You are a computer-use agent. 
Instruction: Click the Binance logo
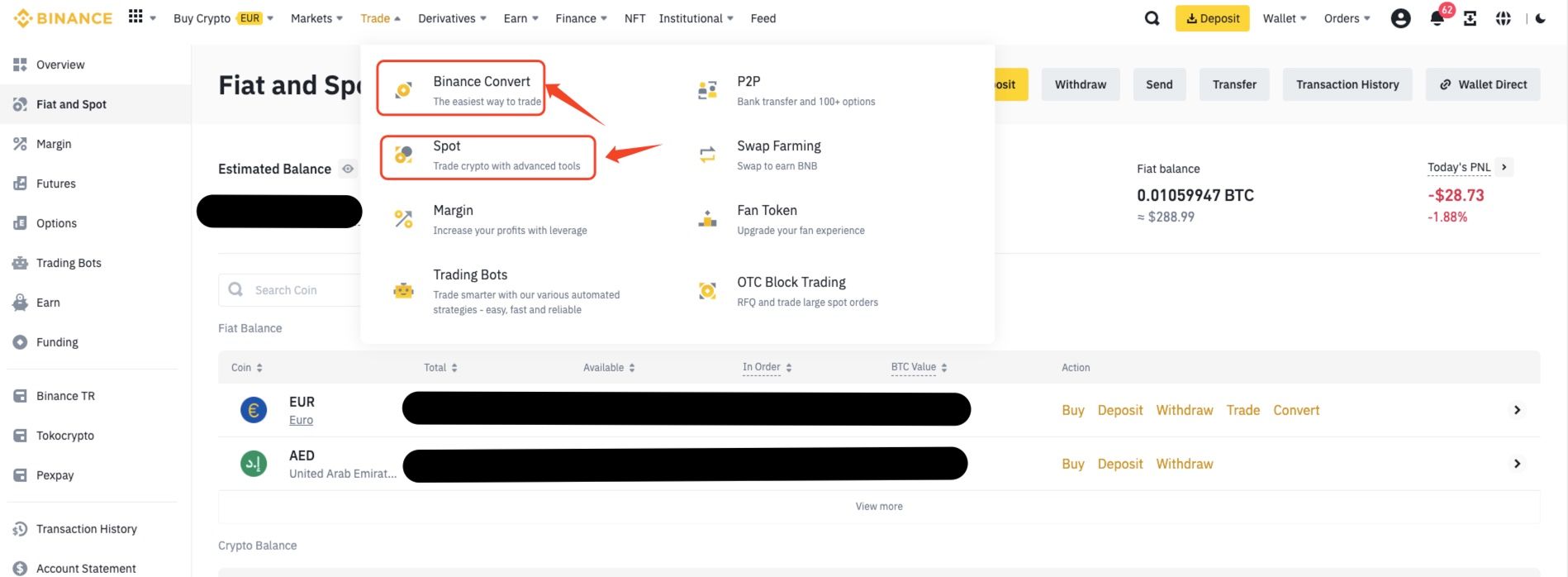click(63, 18)
